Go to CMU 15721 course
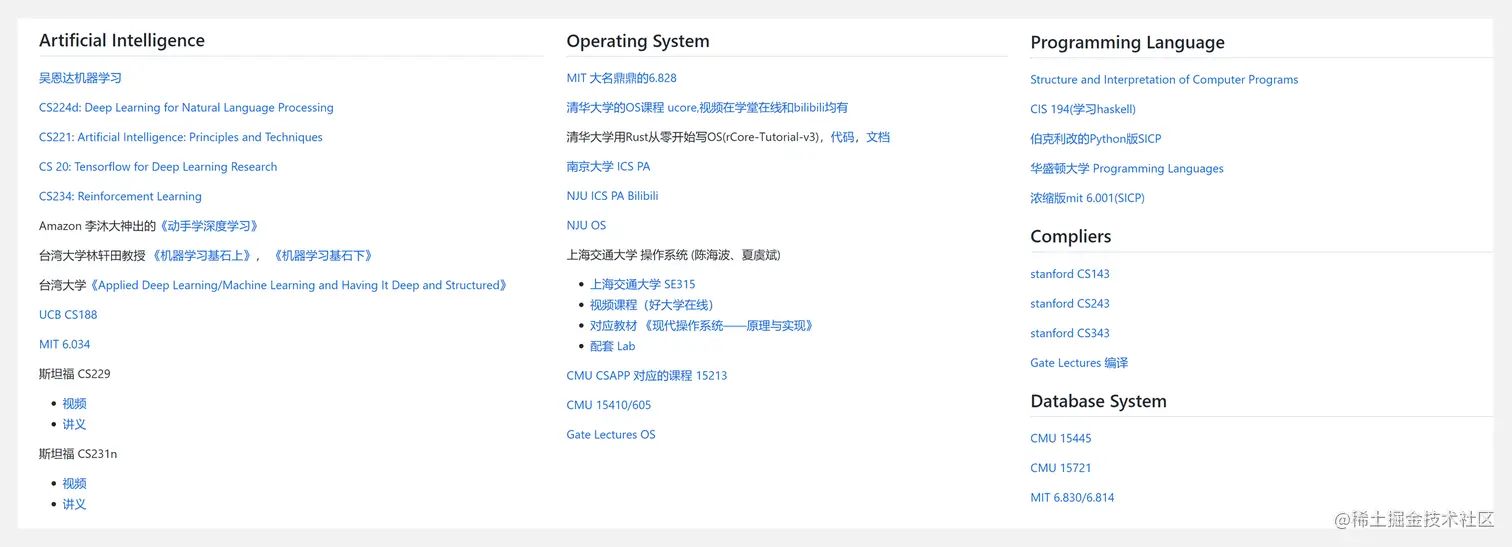Viewport: 1512px width, 547px height. 1061,468
